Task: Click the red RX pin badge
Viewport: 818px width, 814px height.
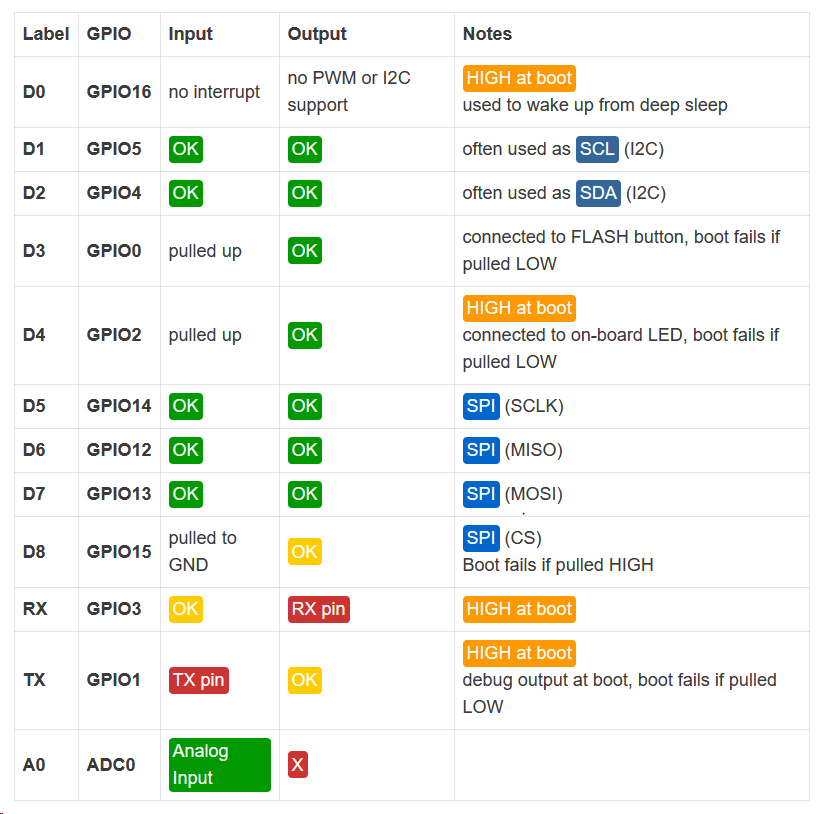Action: [319, 609]
